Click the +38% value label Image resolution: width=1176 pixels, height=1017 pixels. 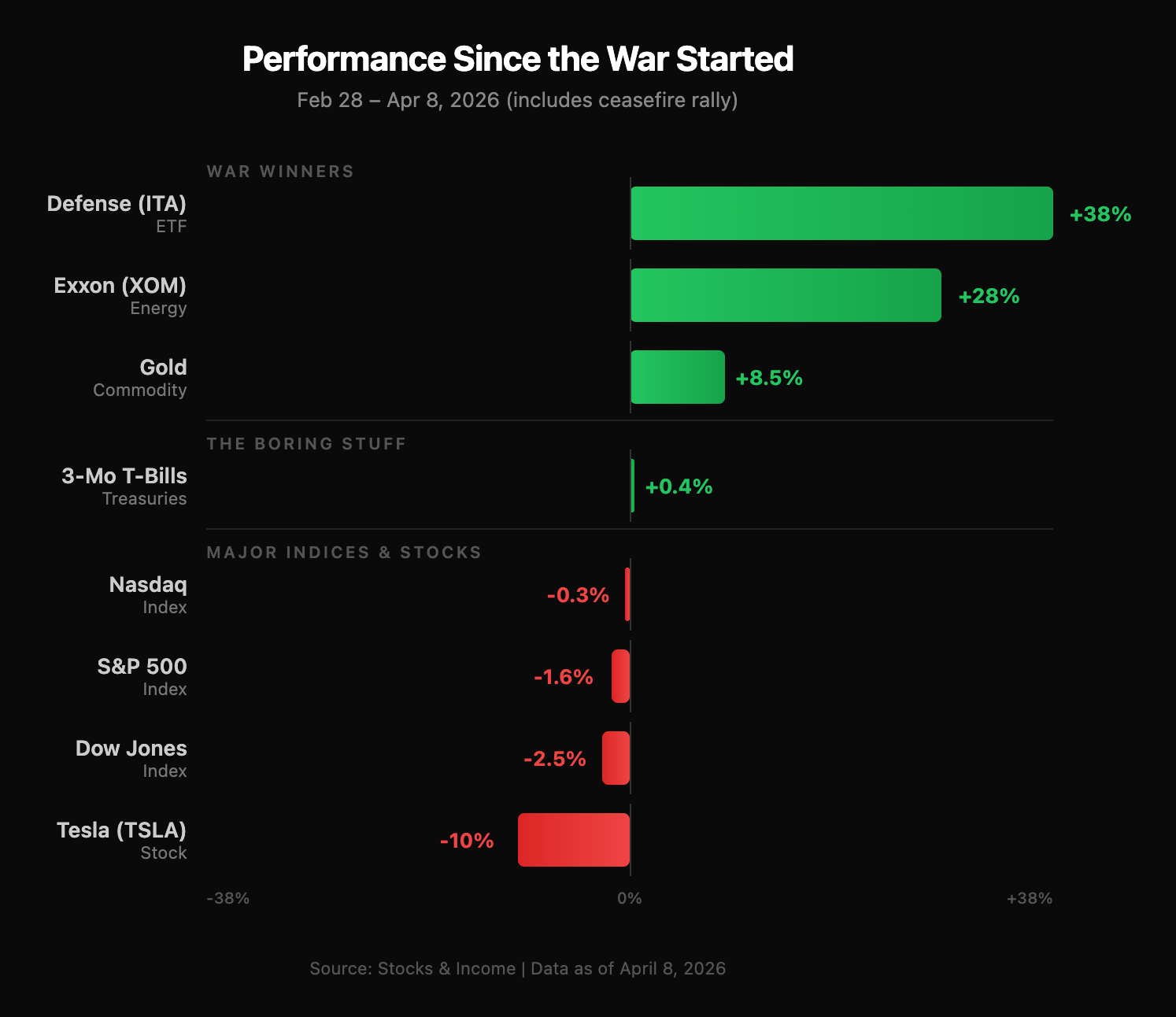coord(1100,214)
